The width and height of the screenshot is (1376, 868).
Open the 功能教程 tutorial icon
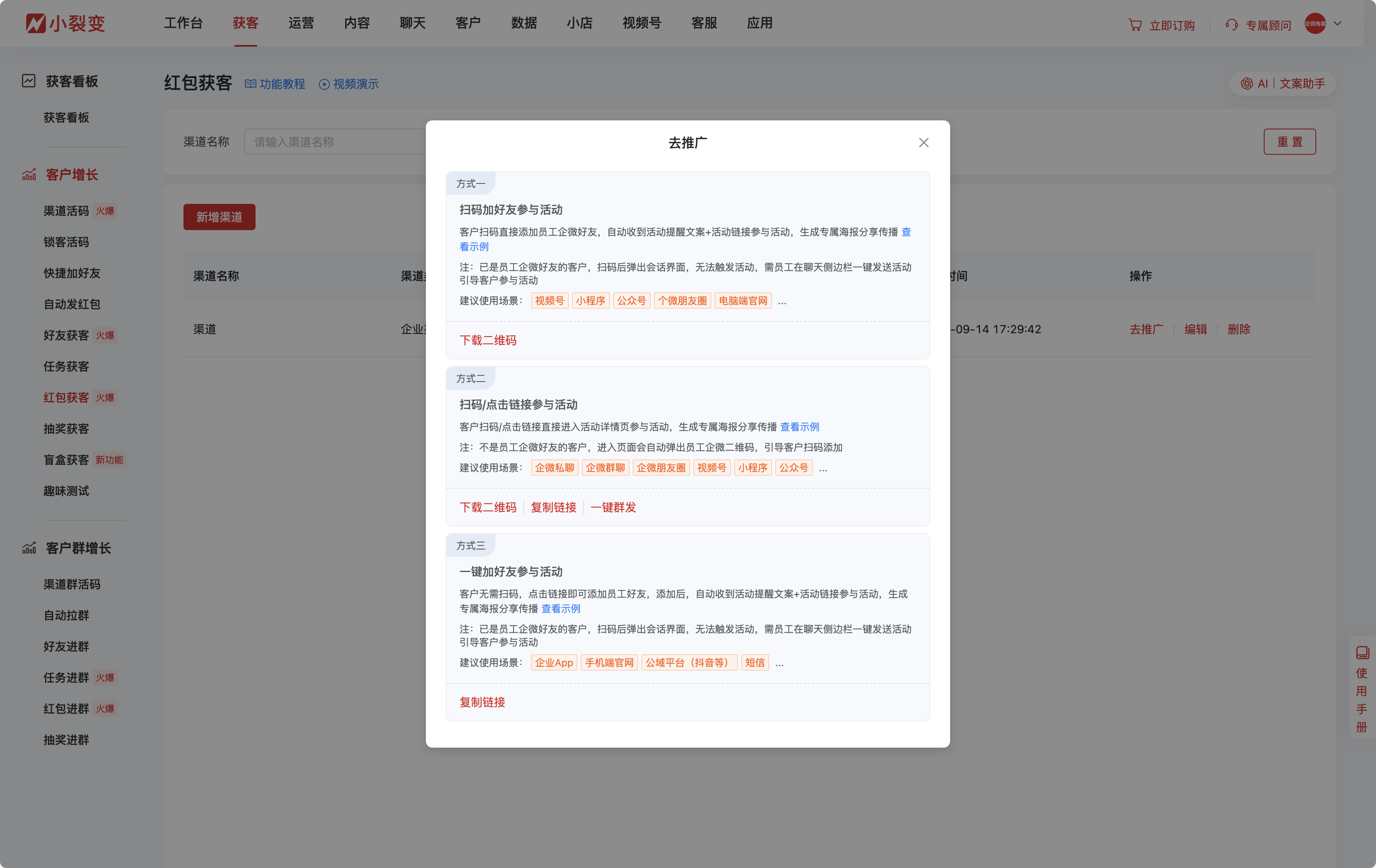pos(250,84)
